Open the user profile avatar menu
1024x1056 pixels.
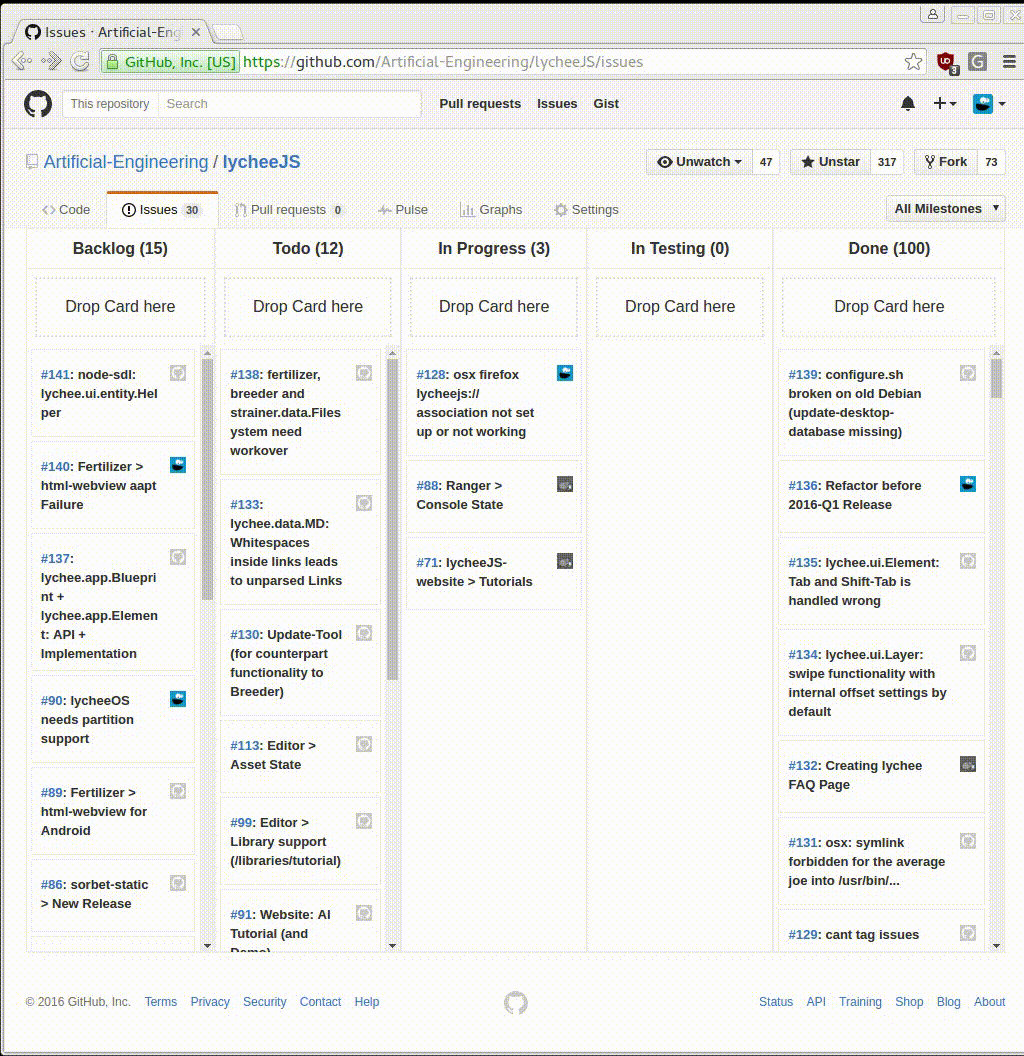989,104
